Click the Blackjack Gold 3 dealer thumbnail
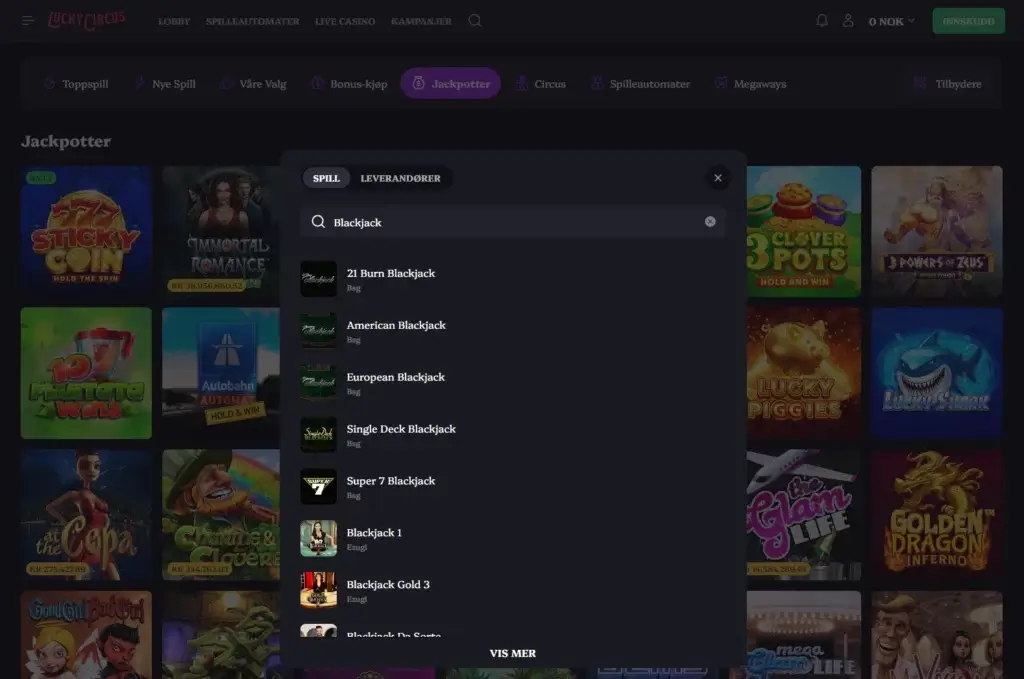This screenshot has width=1024, height=679. tap(319, 590)
